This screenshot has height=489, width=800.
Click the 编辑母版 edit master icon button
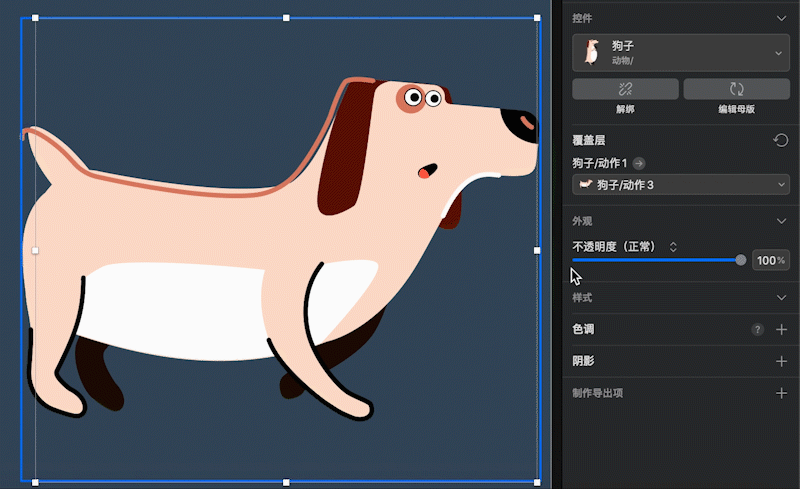[x=736, y=89]
